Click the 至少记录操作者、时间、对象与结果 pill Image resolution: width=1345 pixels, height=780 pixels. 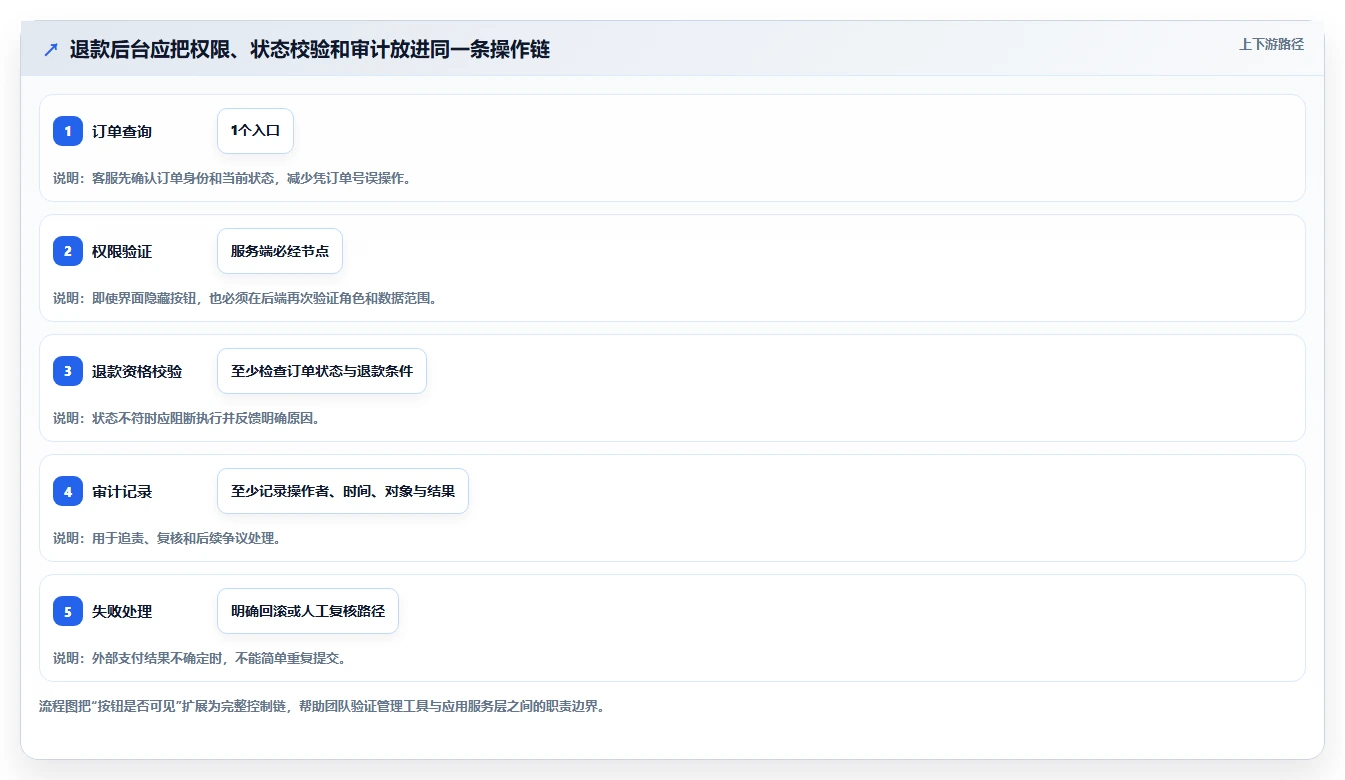point(343,491)
